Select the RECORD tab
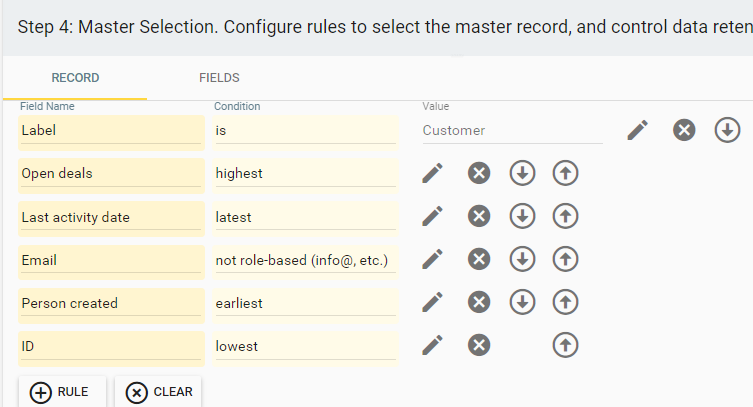Screen dimensions: 753x407 (x=75, y=78)
